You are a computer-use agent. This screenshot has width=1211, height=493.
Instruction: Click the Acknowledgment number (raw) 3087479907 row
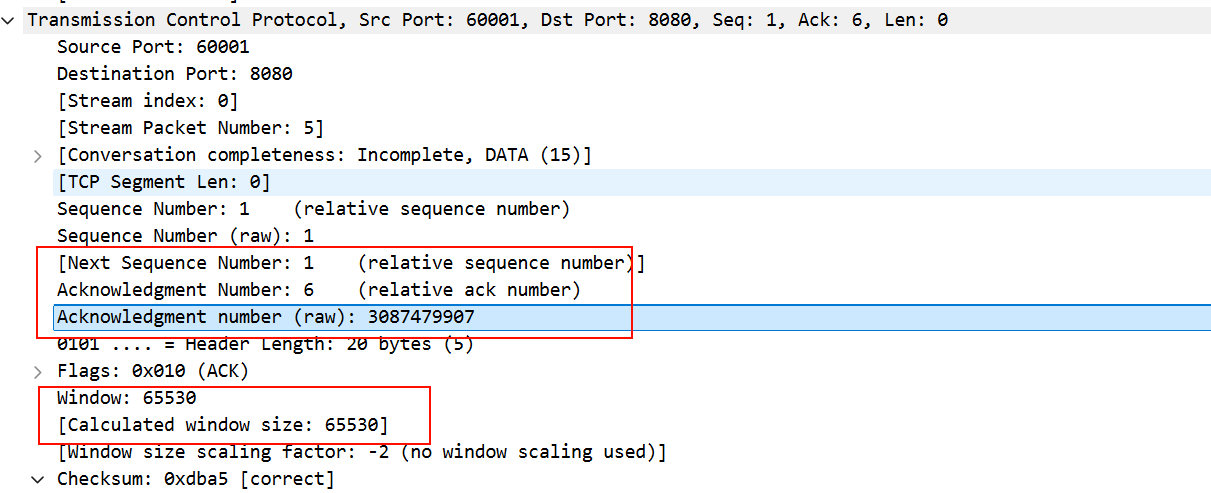click(x=265, y=317)
